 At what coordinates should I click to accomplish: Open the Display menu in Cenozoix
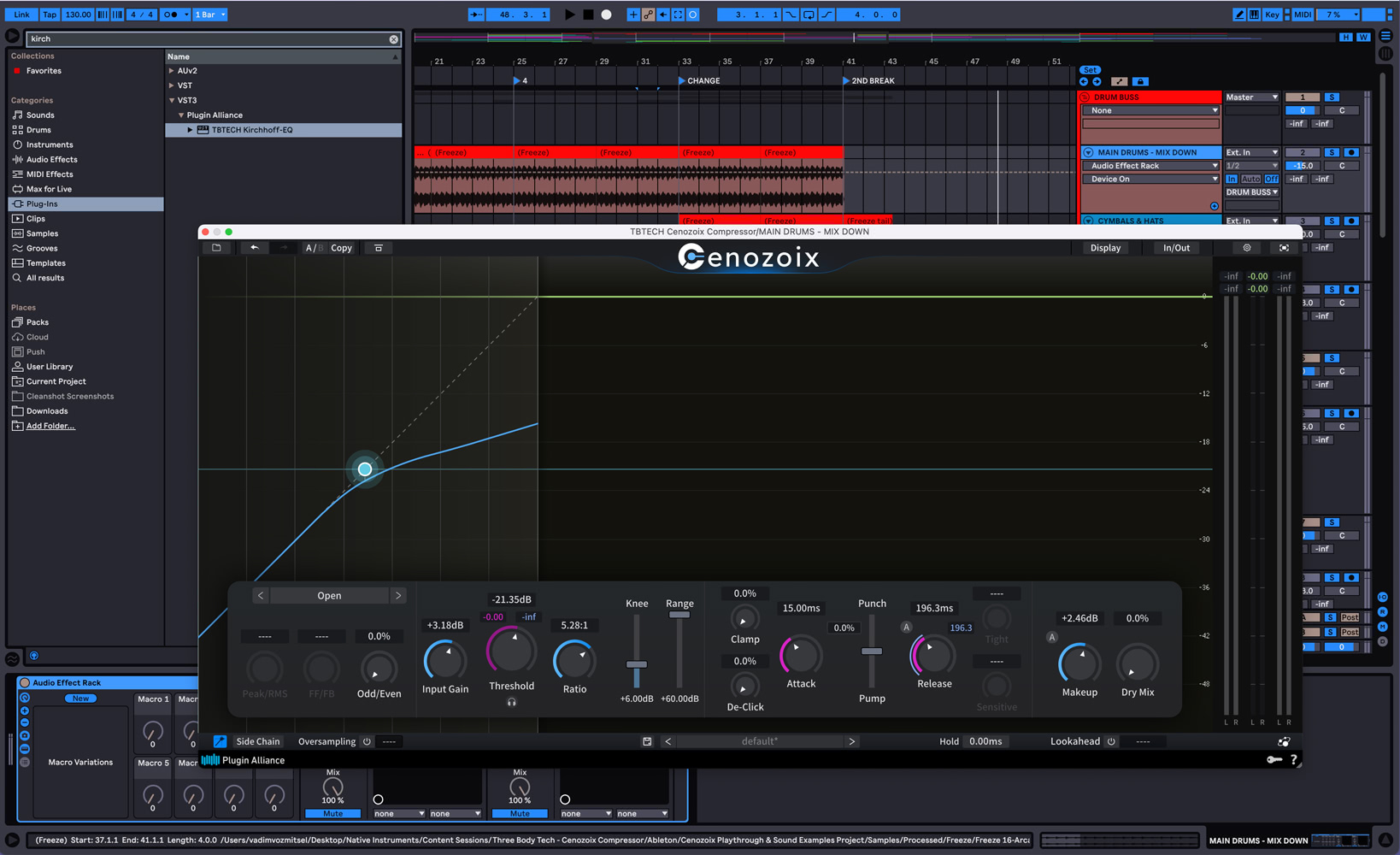click(x=1104, y=248)
